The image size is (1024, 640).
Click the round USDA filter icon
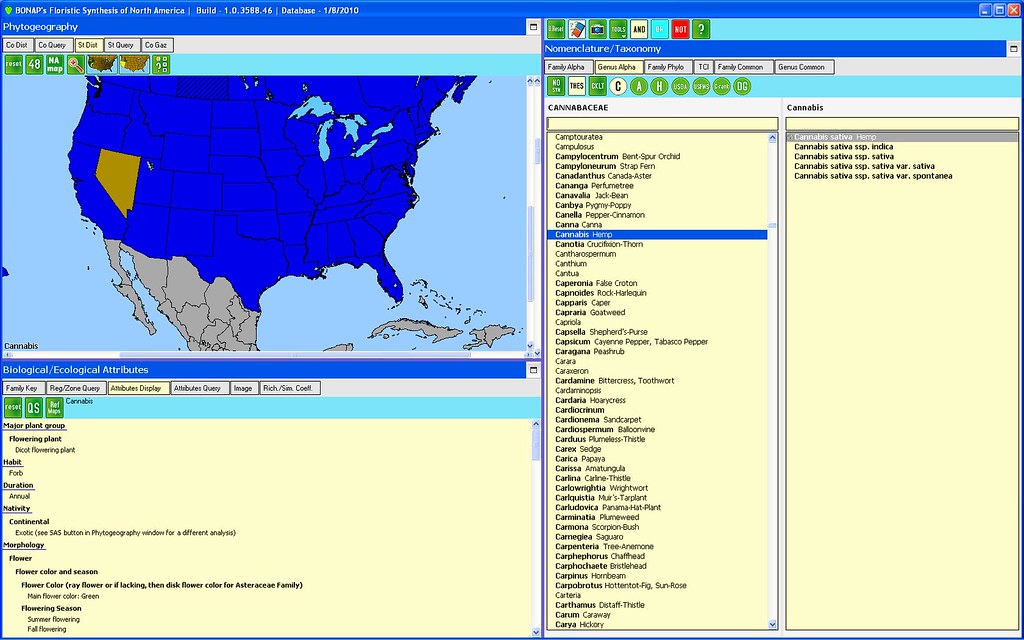(x=680, y=86)
